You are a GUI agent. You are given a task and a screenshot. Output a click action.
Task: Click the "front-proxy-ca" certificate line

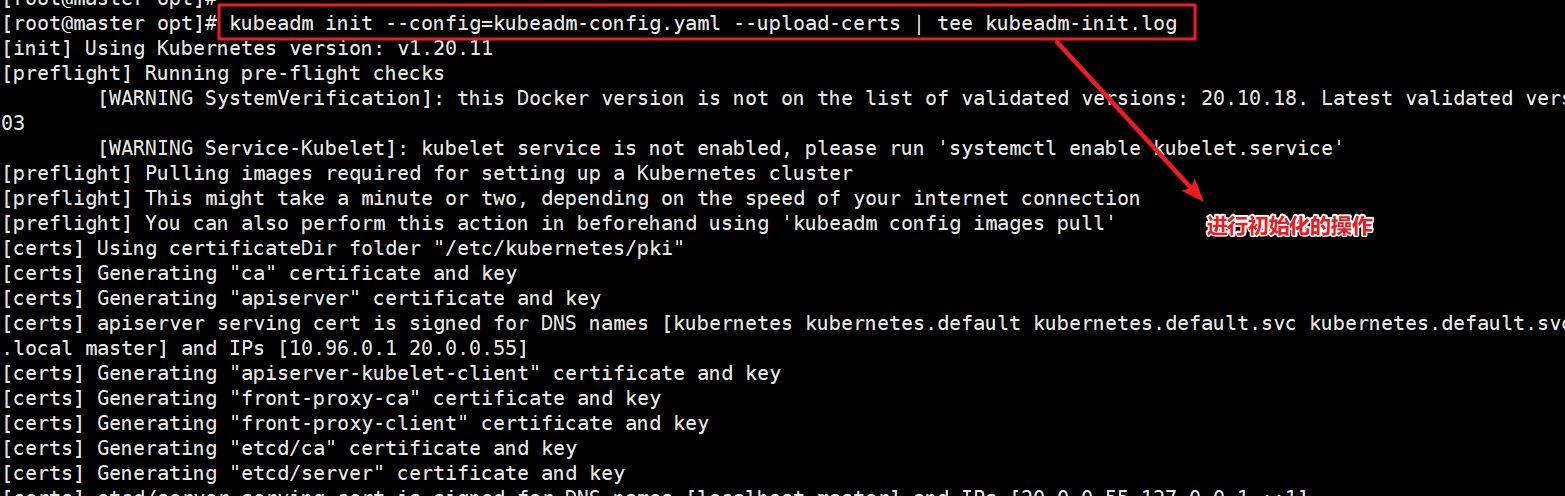coord(332,398)
